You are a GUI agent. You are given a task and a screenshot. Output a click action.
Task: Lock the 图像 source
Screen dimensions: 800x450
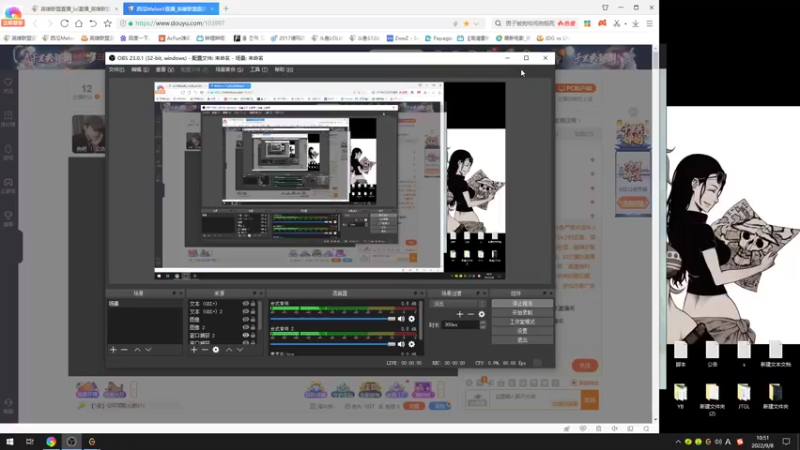pyautogui.click(x=253, y=319)
